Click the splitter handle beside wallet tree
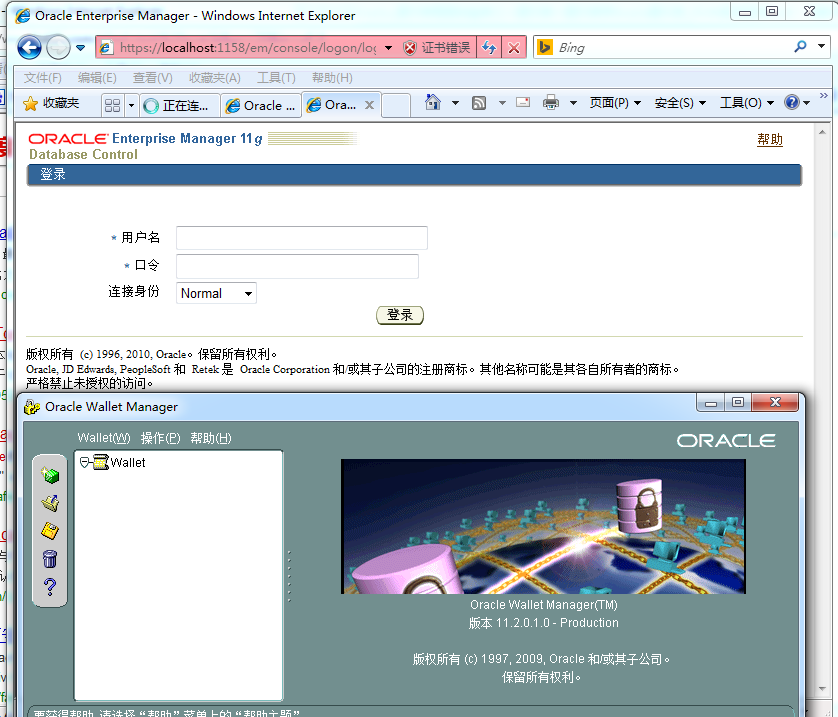The width and height of the screenshot is (838, 717). pyautogui.click(x=289, y=576)
